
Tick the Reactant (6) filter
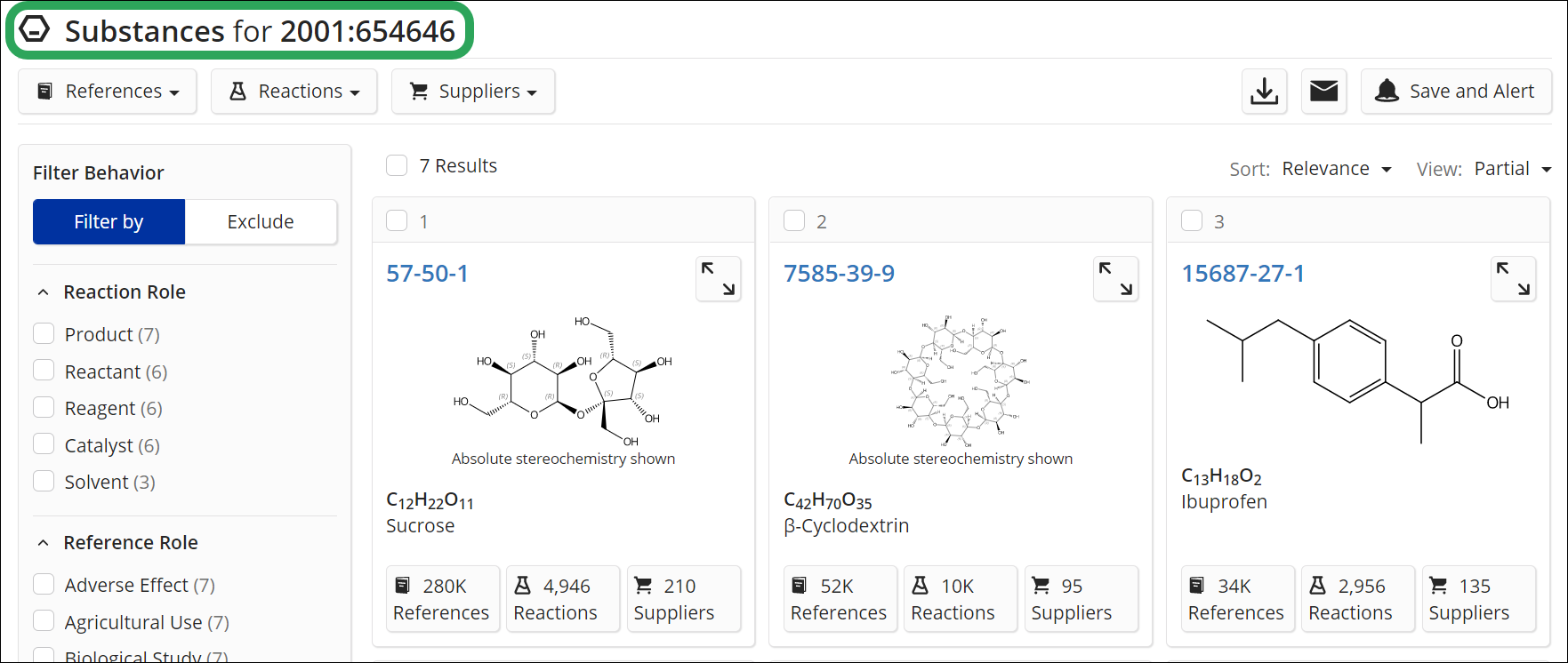click(44, 370)
